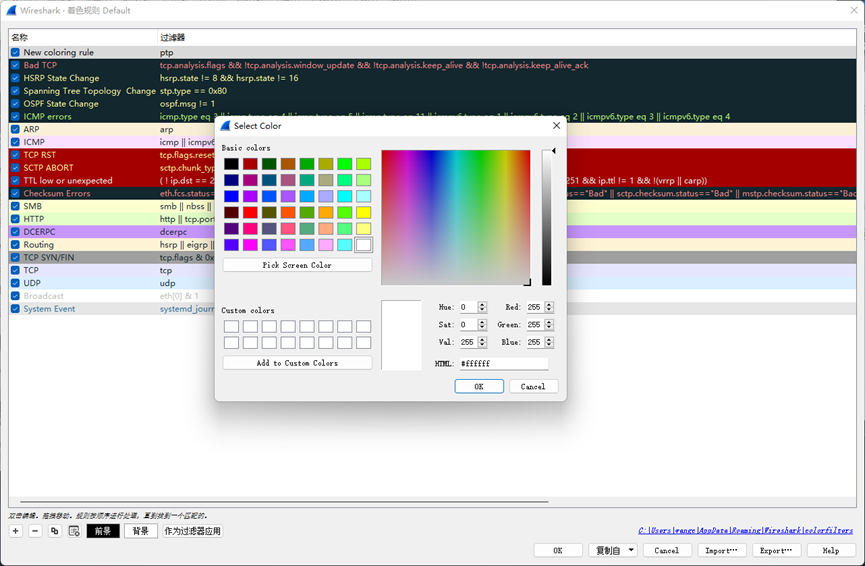Viewport: 865px width, 566px height.
Task: Open the colorfilters file path link
Action: pyautogui.click(x=745, y=530)
